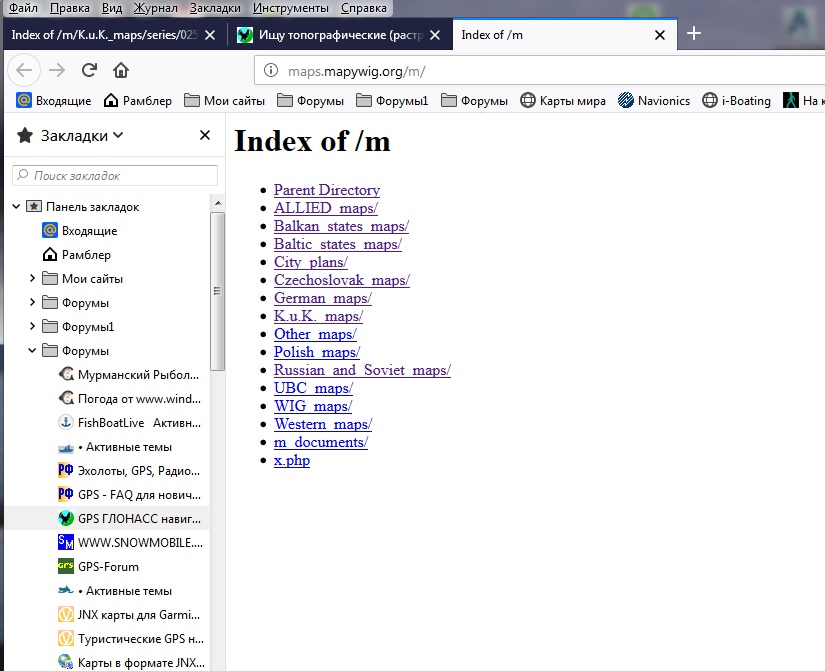Open the Рамблер bookmark in sidebar
The image size is (825, 671).
86,255
